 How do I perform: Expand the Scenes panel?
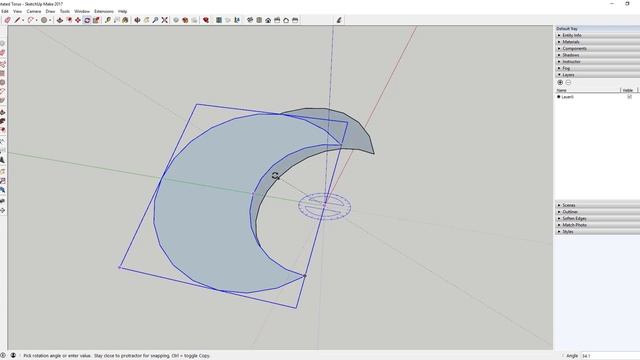point(597,205)
